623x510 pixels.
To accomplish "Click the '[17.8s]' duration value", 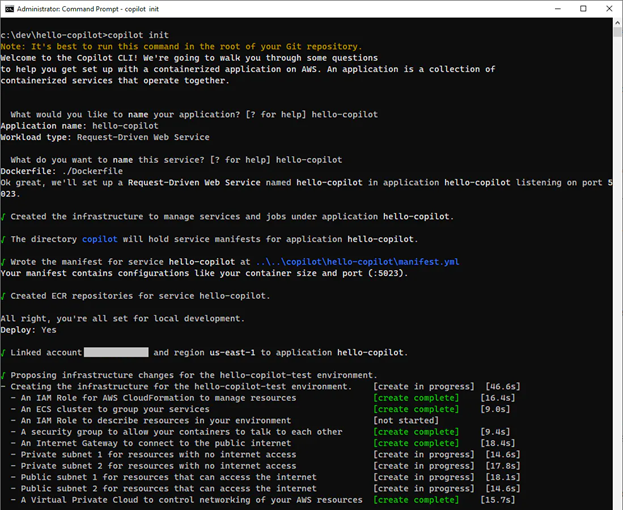I will [503, 466].
